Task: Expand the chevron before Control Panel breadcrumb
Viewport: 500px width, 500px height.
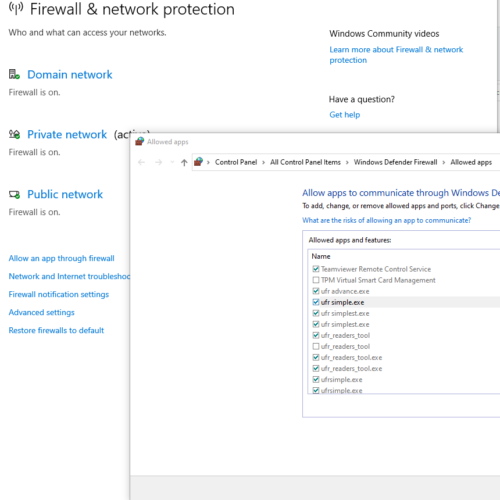Action: coord(208,162)
